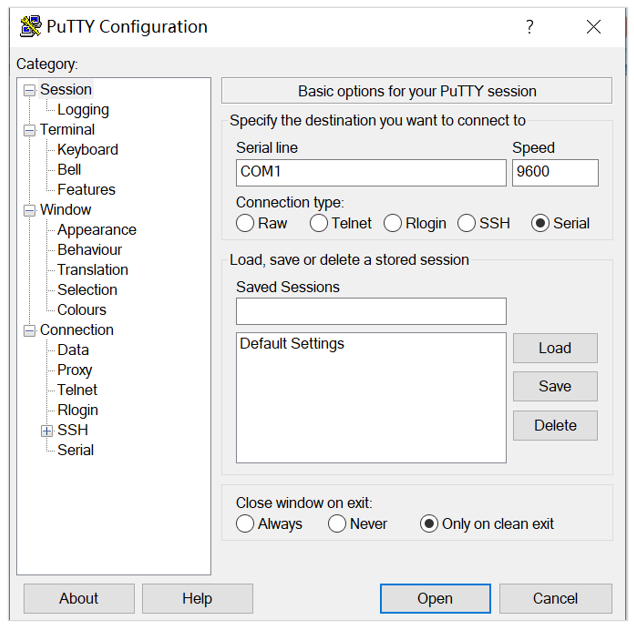Viewport: 634px width, 629px height.
Task: Collapse the Session tree node
Action: [29, 90]
